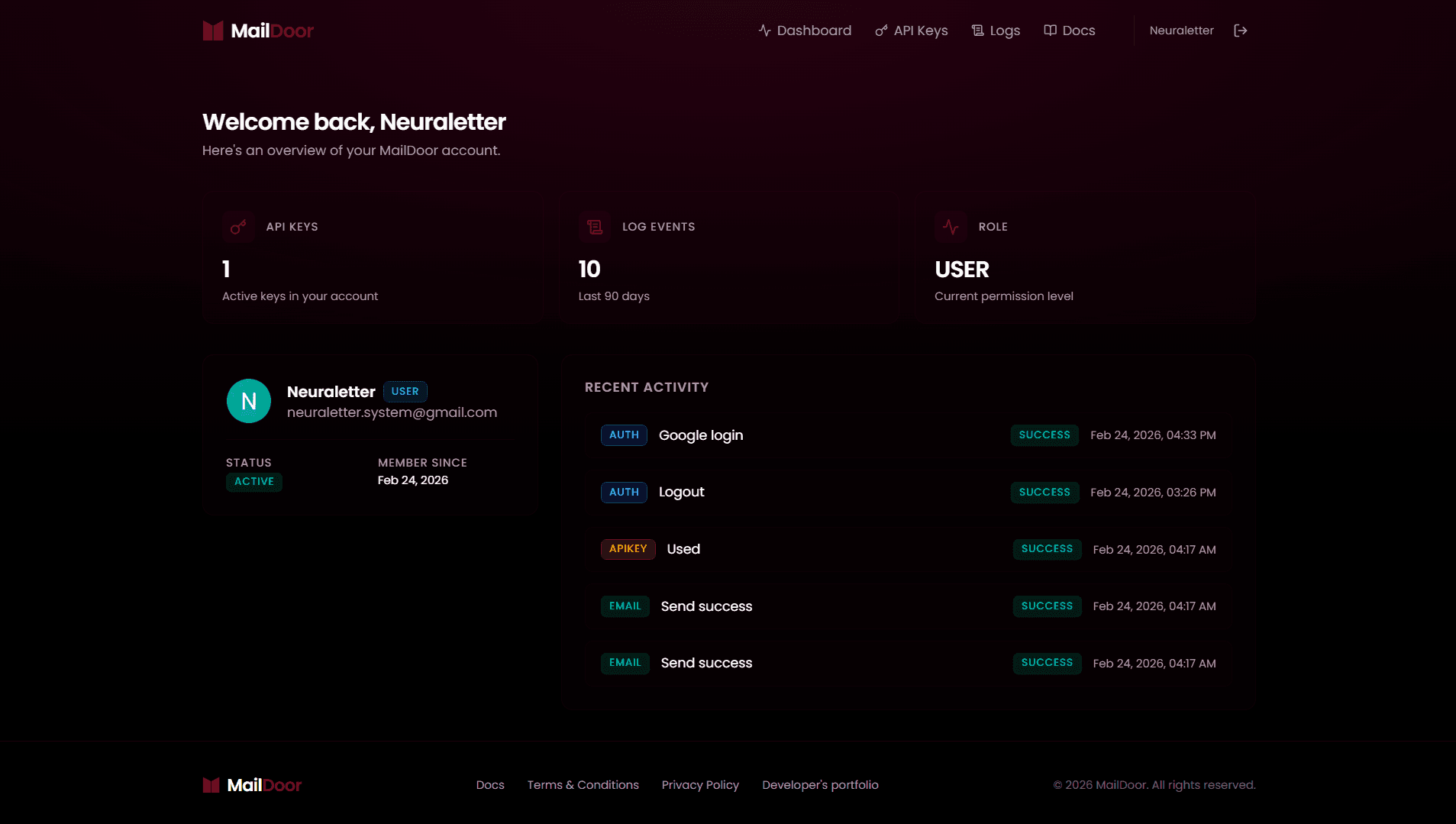This screenshot has height=824, width=1456.
Task: Click the Neuraletter username in header
Action: 1181,31
